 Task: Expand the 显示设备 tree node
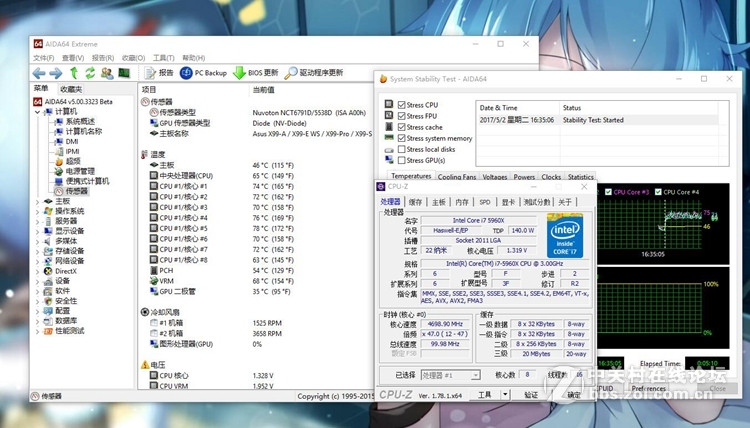point(38,231)
